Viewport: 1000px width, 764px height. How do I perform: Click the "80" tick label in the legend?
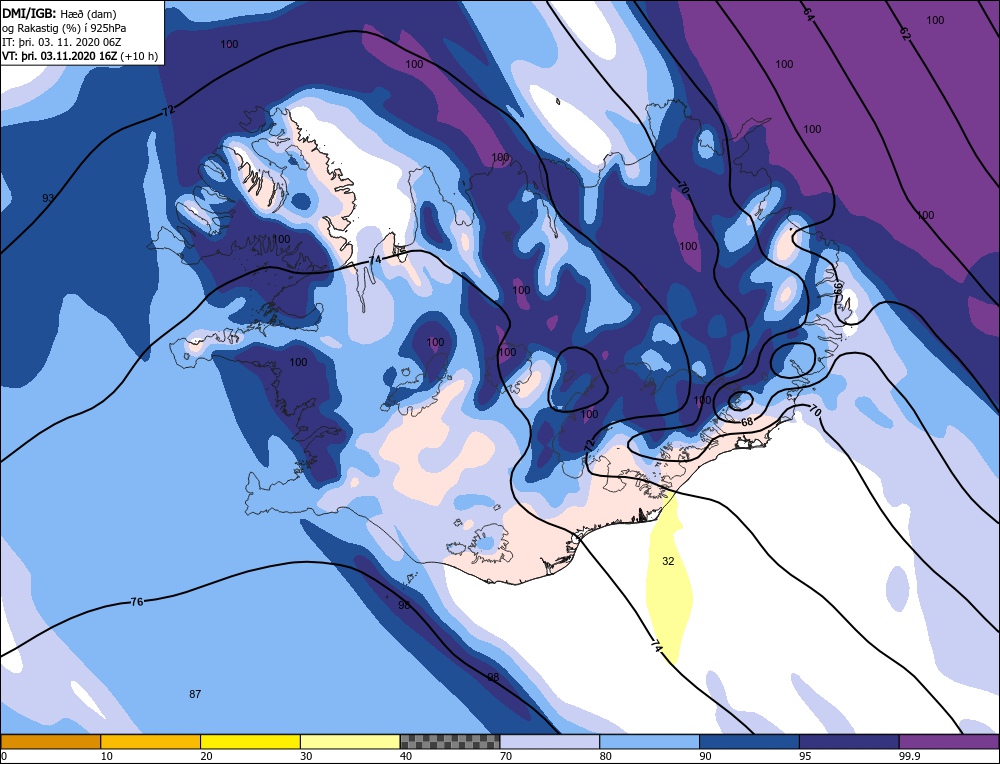606,756
